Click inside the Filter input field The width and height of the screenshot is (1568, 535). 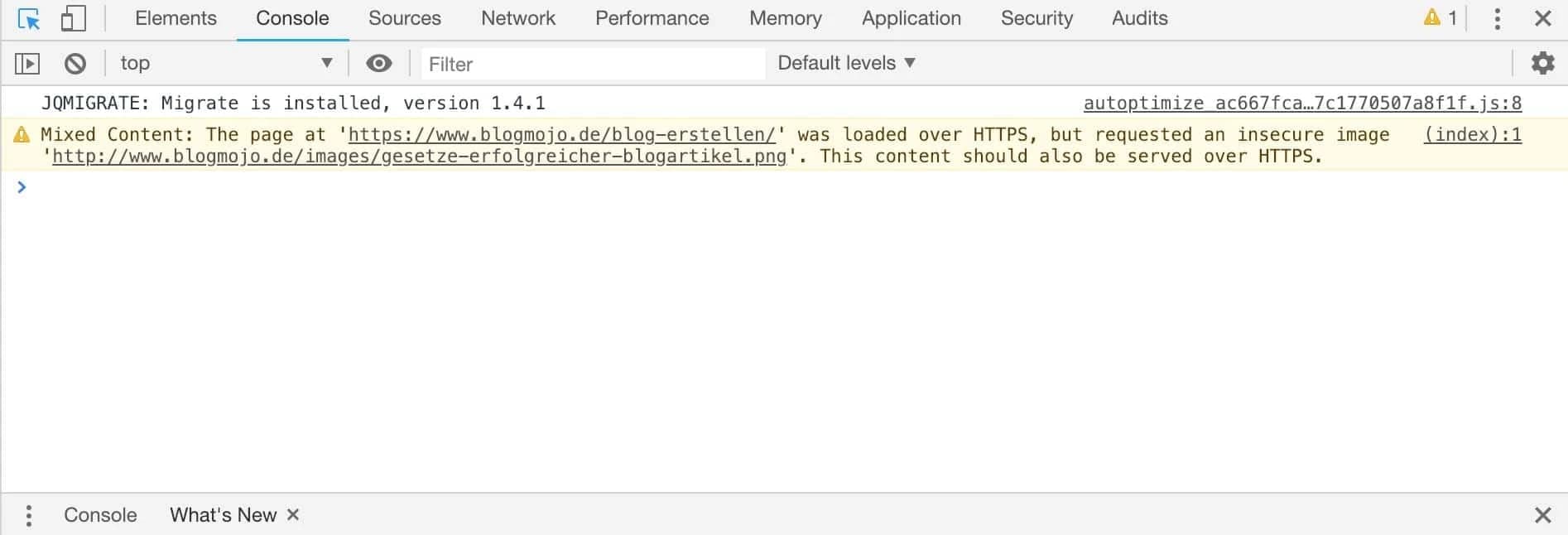pos(592,64)
